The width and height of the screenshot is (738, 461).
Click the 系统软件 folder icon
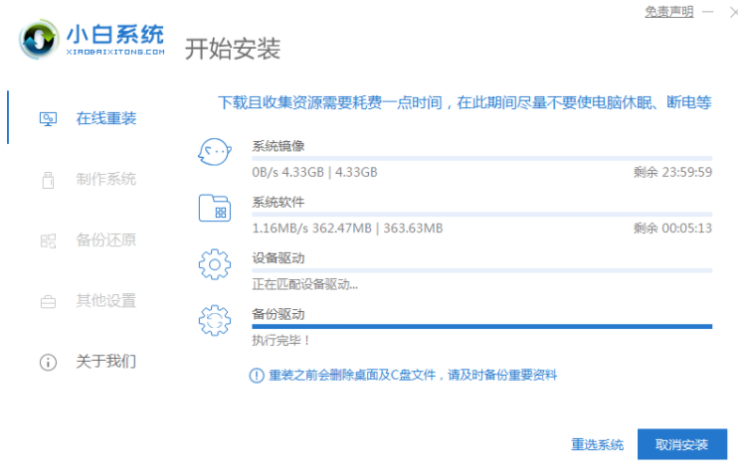pyautogui.click(x=215, y=209)
